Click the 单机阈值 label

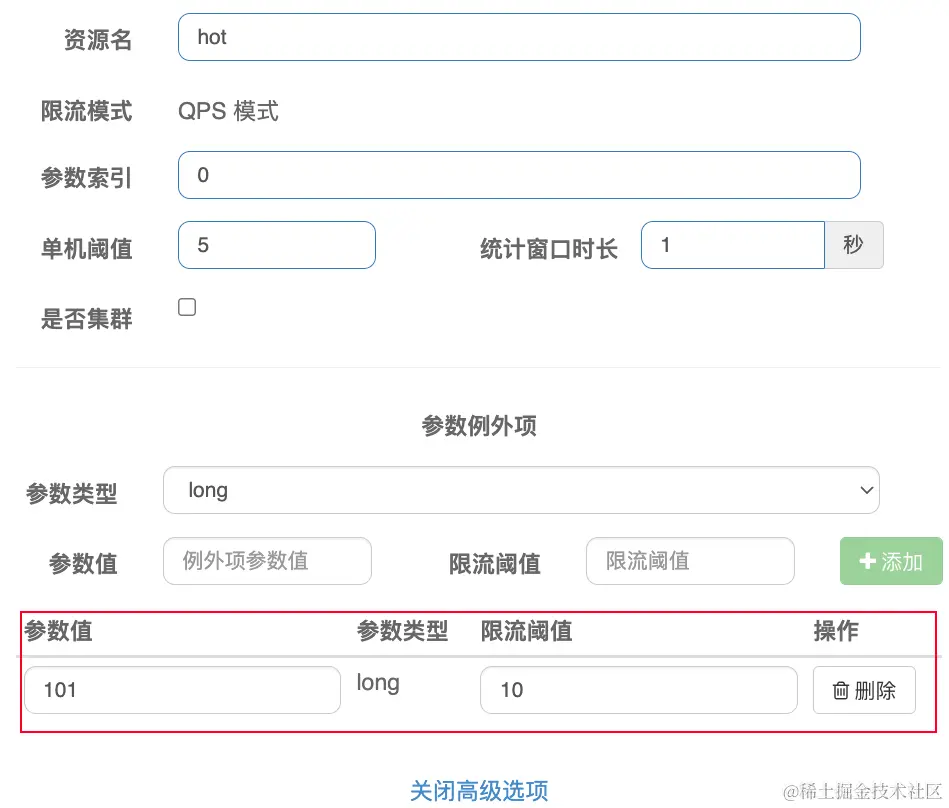click(87, 249)
